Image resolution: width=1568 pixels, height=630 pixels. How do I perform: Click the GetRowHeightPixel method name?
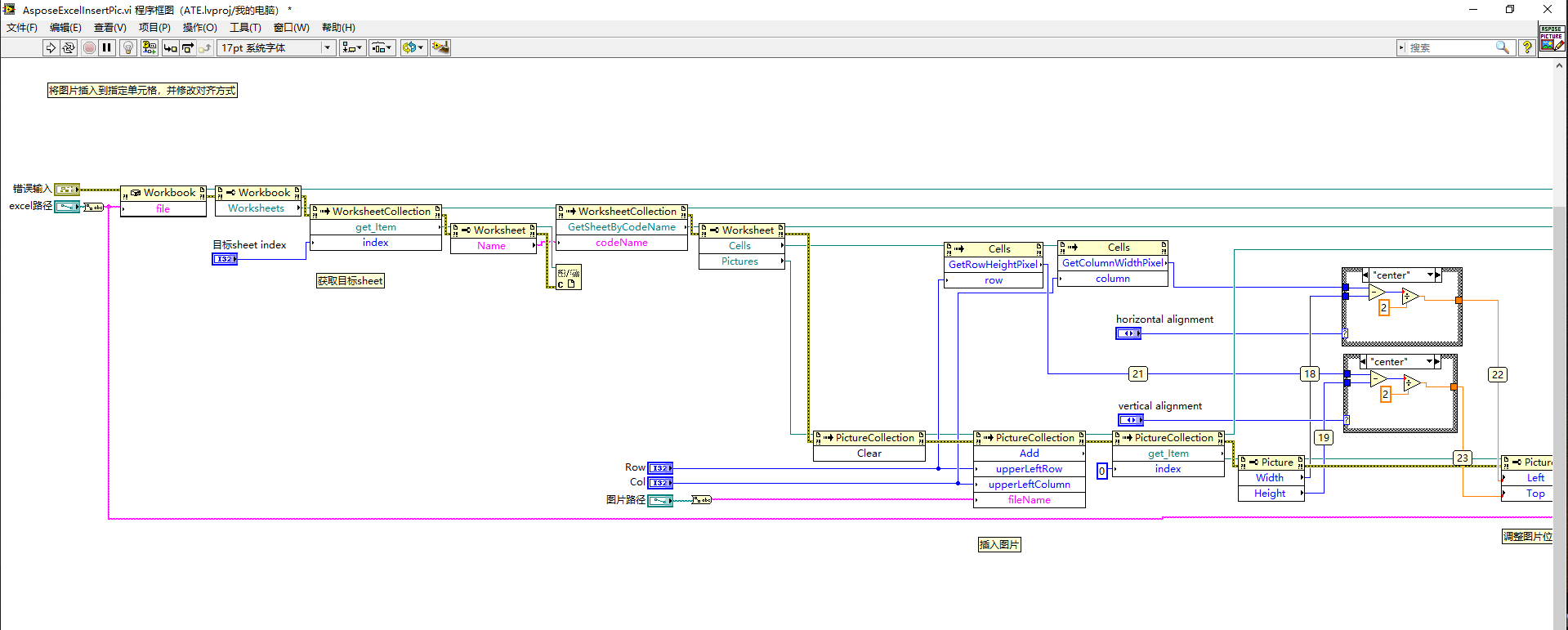(x=994, y=265)
